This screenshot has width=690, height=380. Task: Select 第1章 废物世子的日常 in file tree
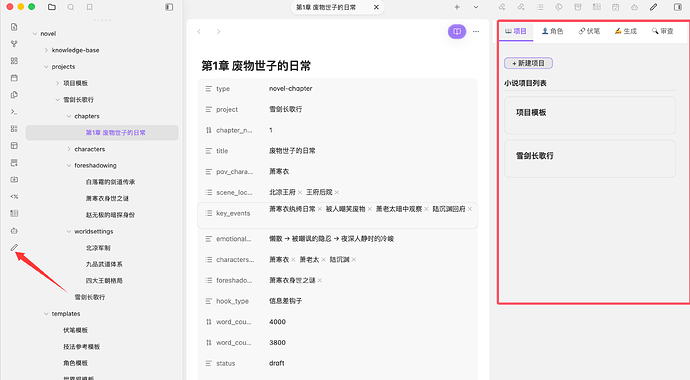pos(102,132)
